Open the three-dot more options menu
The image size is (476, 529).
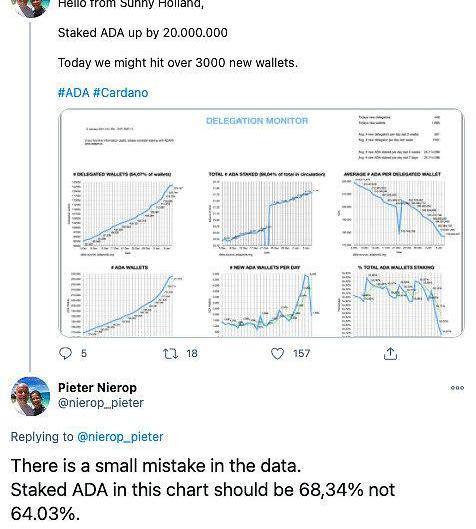coord(457,388)
